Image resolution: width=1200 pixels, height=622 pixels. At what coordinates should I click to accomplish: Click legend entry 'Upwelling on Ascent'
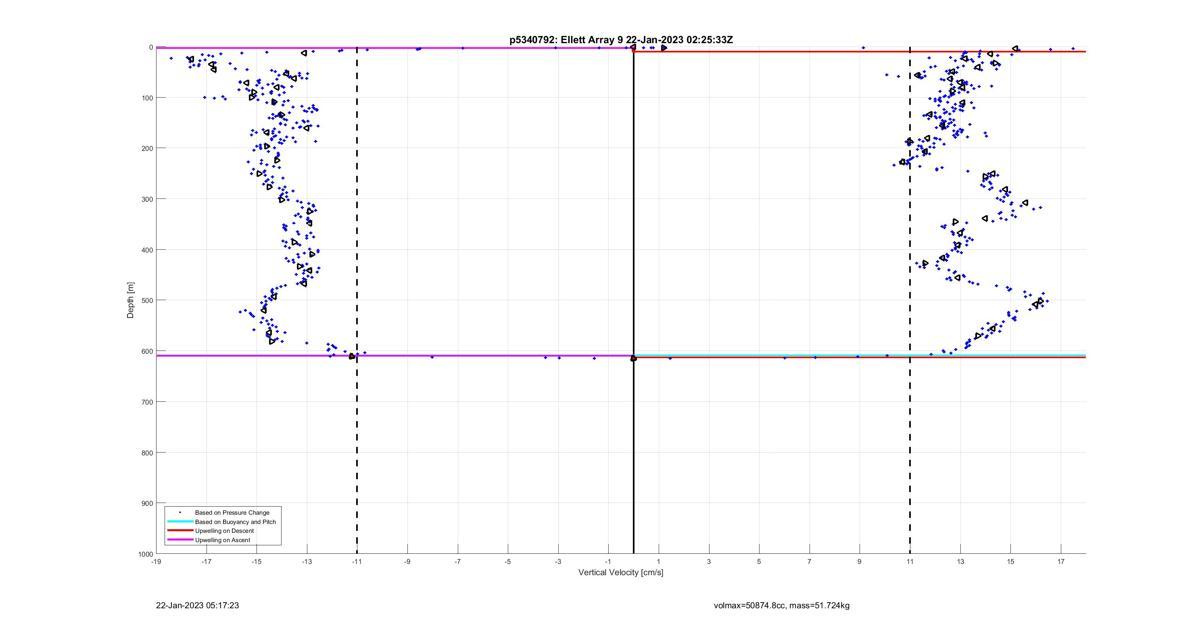(x=223, y=540)
